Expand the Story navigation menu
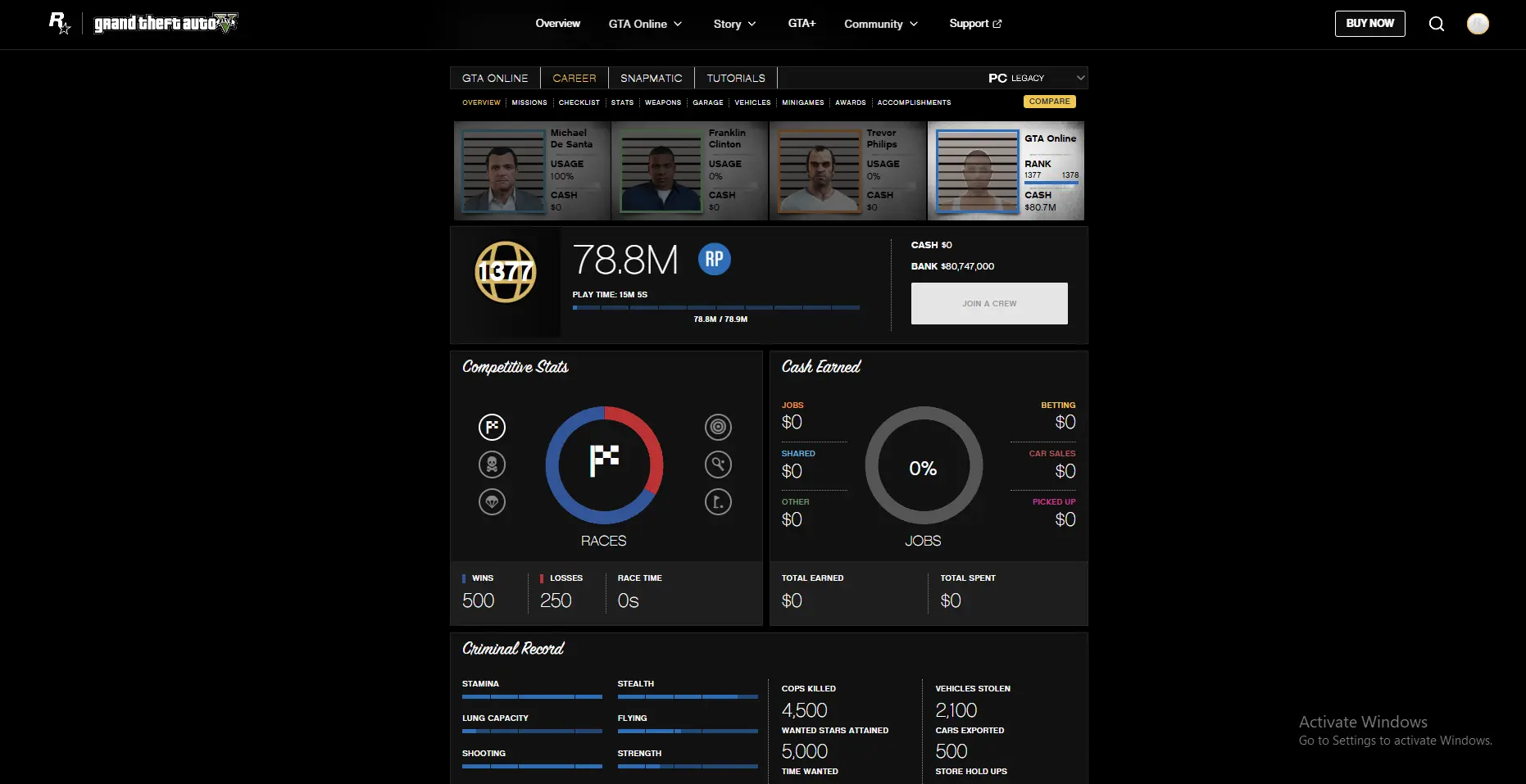The width and height of the screenshot is (1526, 784). (x=734, y=24)
